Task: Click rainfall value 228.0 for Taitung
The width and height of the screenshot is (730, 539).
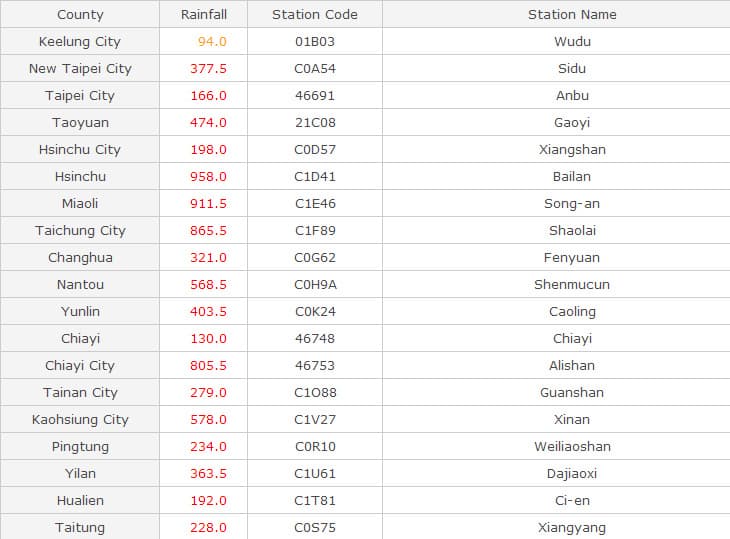Action: (208, 527)
